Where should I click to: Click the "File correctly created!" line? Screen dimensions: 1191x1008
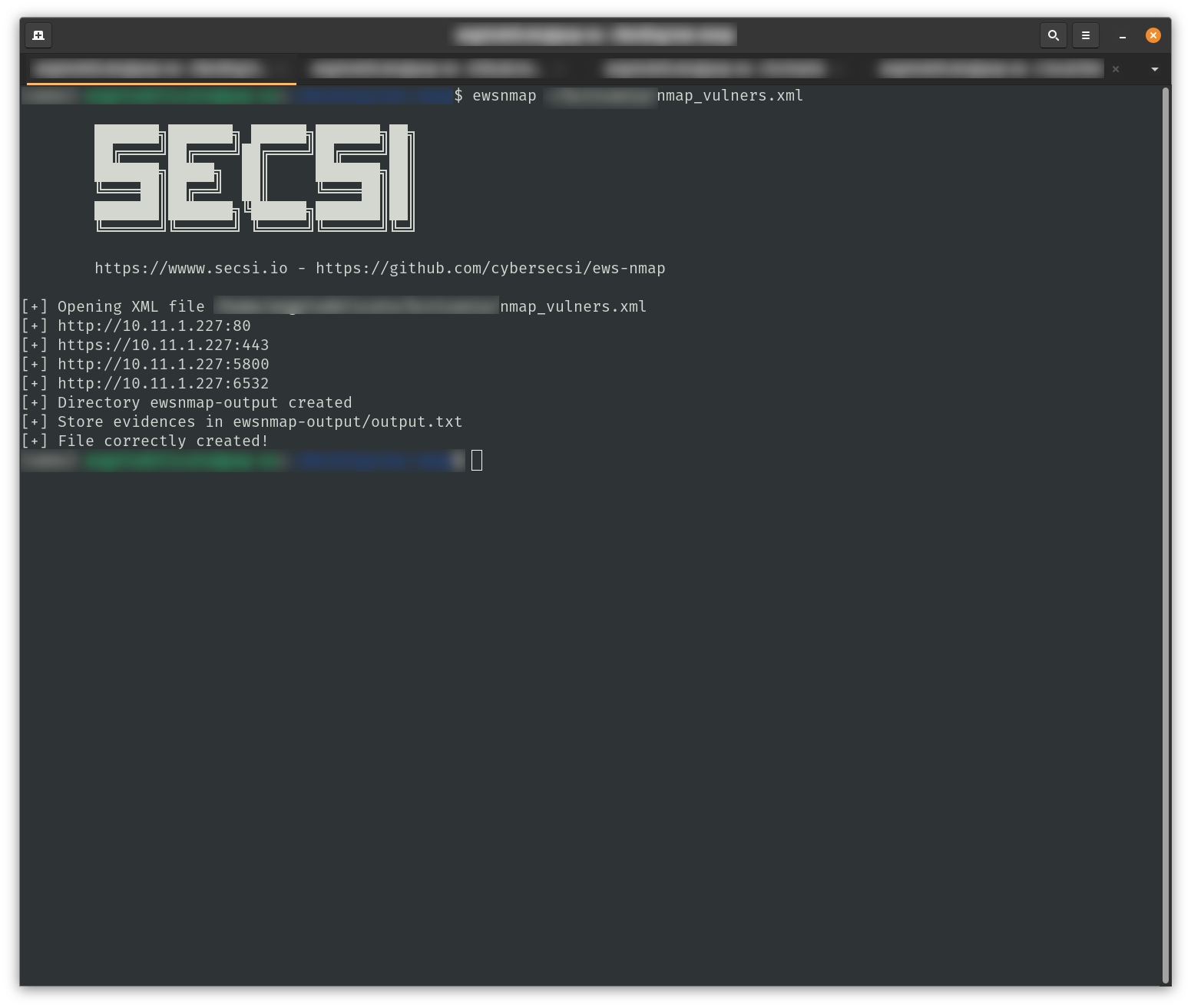tap(145, 441)
